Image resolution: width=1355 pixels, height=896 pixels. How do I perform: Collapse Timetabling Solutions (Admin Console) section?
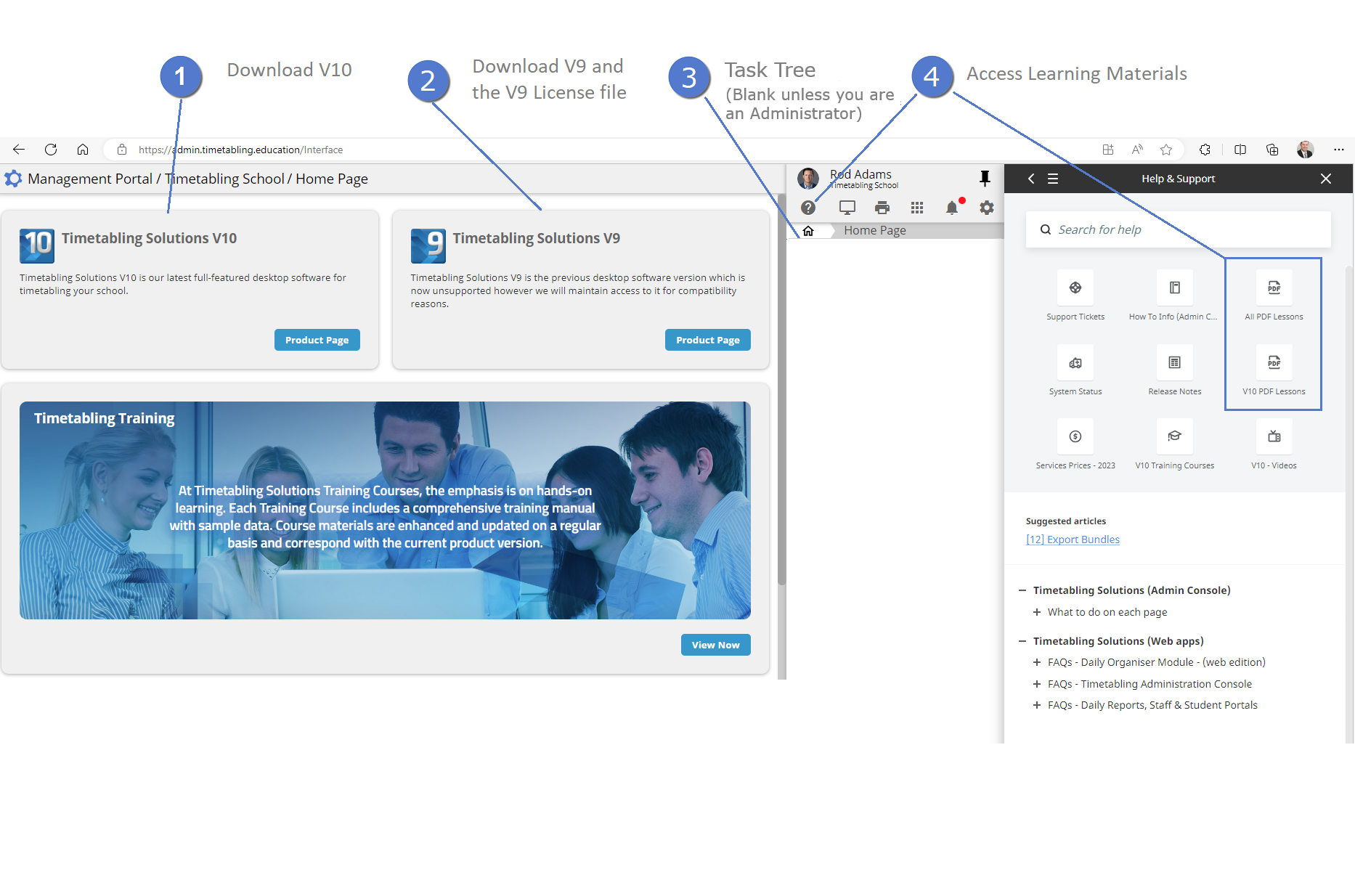point(1022,590)
